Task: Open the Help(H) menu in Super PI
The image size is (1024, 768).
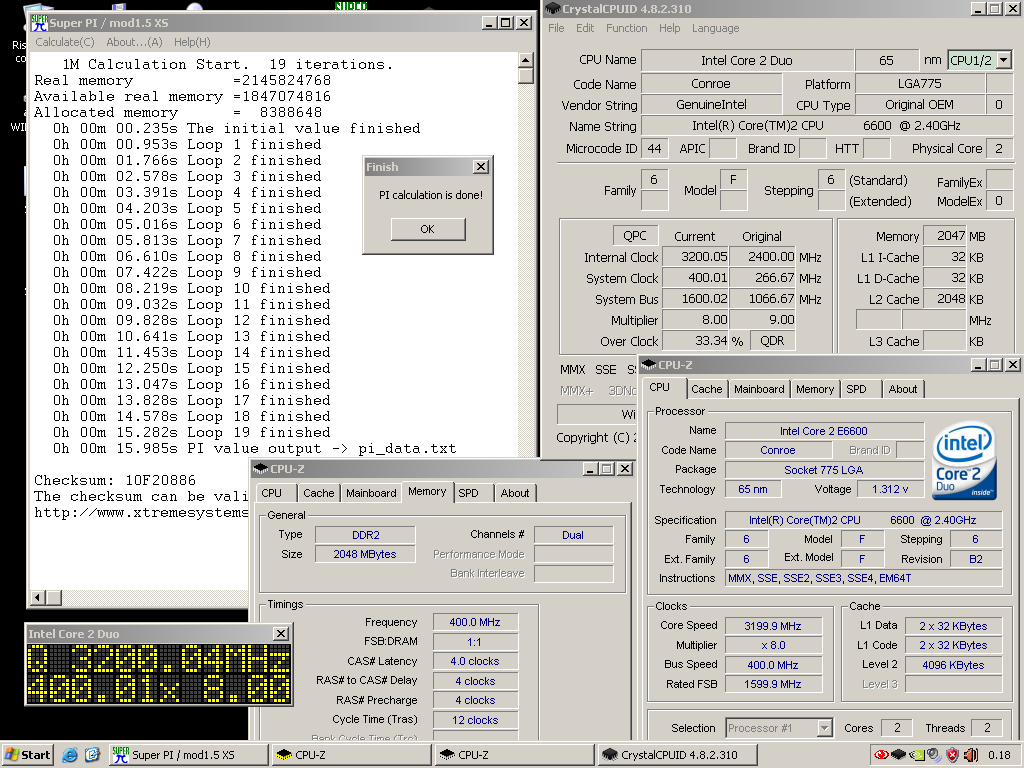Action: click(192, 42)
